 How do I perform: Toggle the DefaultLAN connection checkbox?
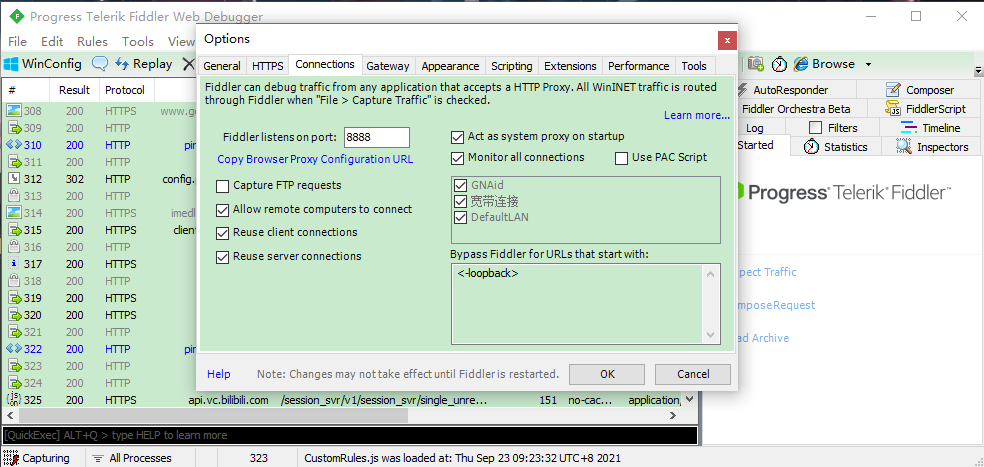coord(461,217)
